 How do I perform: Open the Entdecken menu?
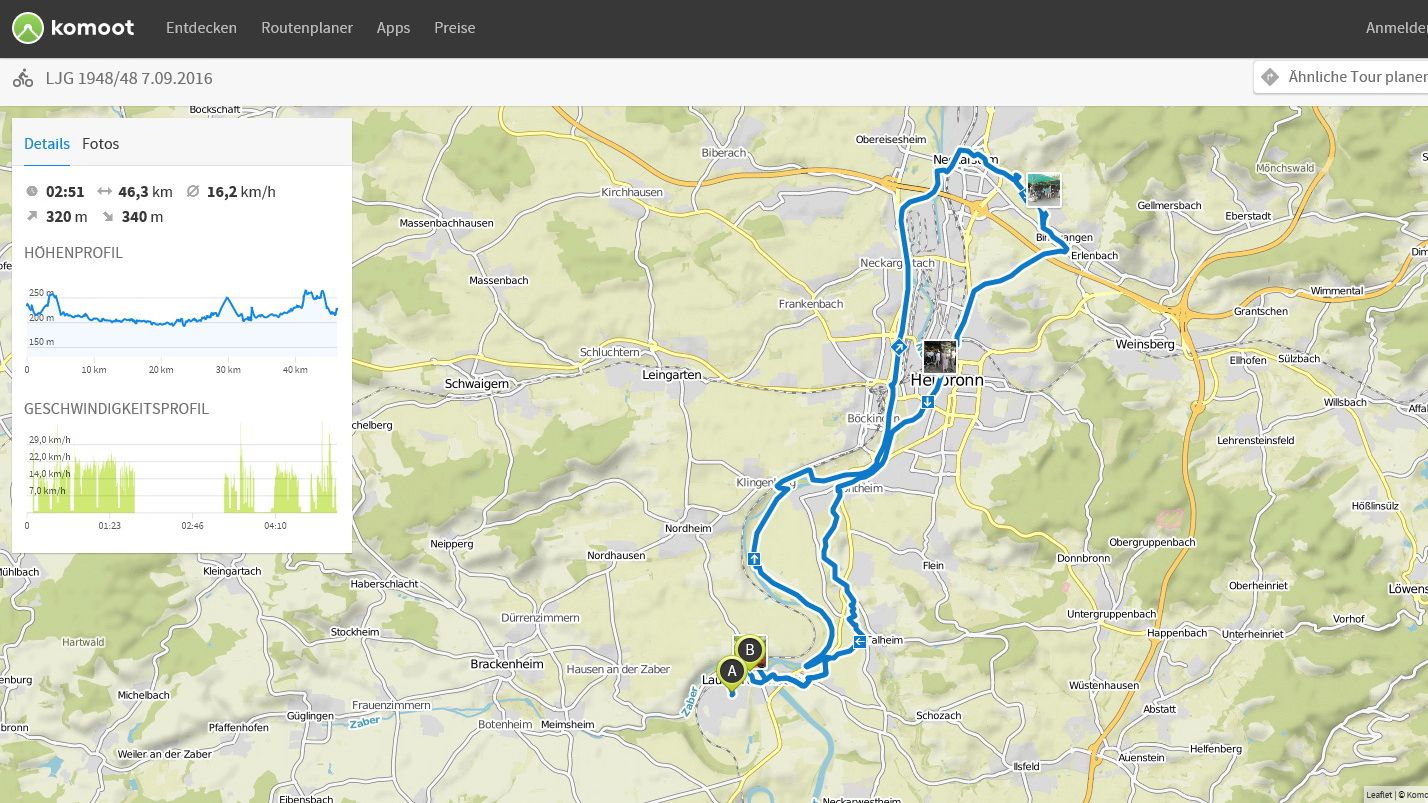[201, 28]
